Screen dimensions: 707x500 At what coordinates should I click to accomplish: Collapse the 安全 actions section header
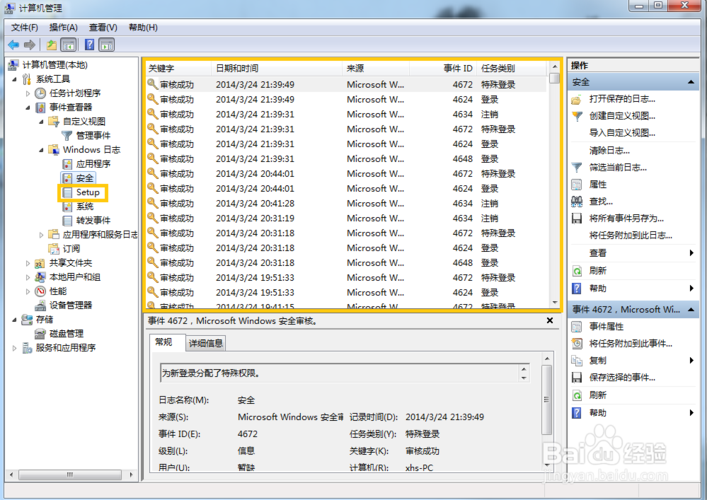[633, 82]
